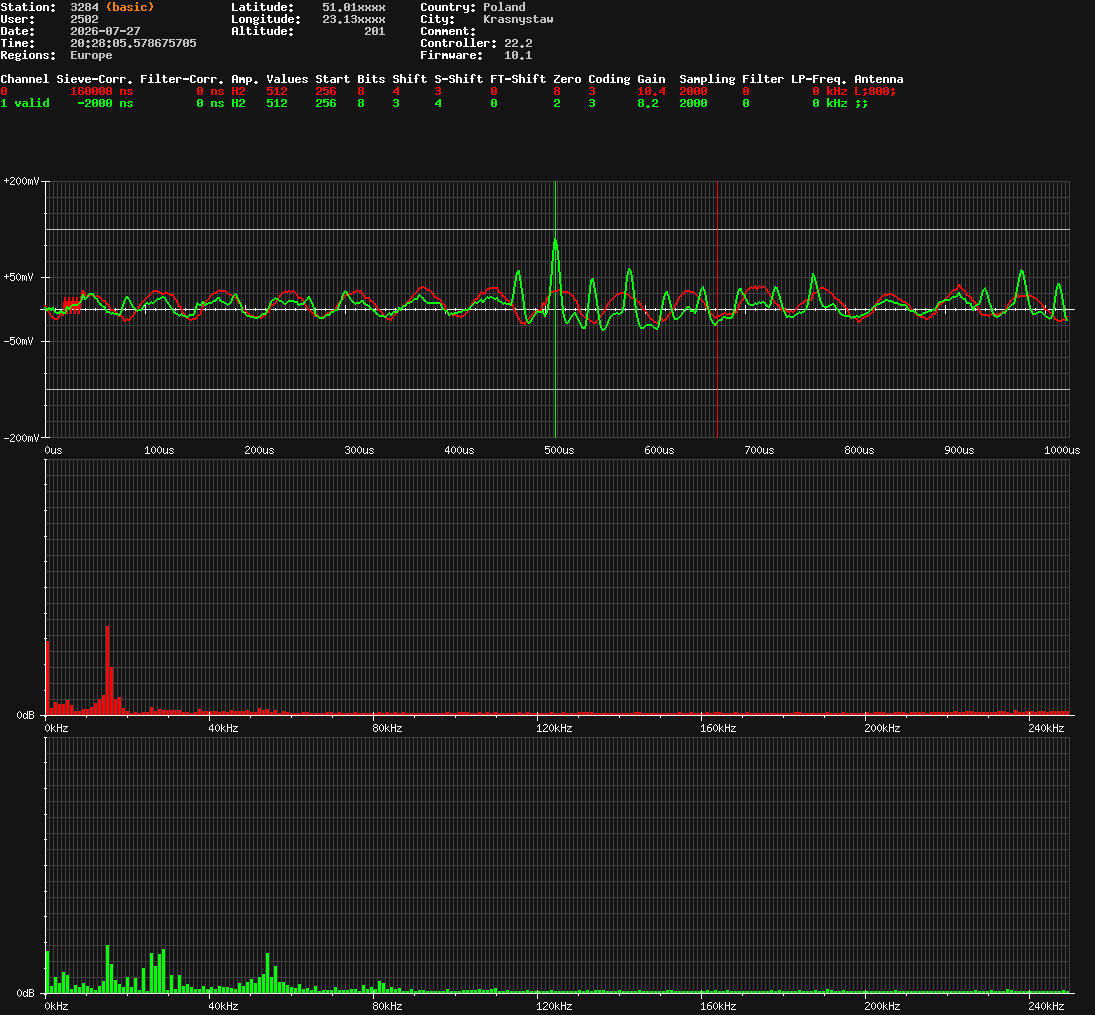Click the tallest green waveform peak

tap(555, 242)
